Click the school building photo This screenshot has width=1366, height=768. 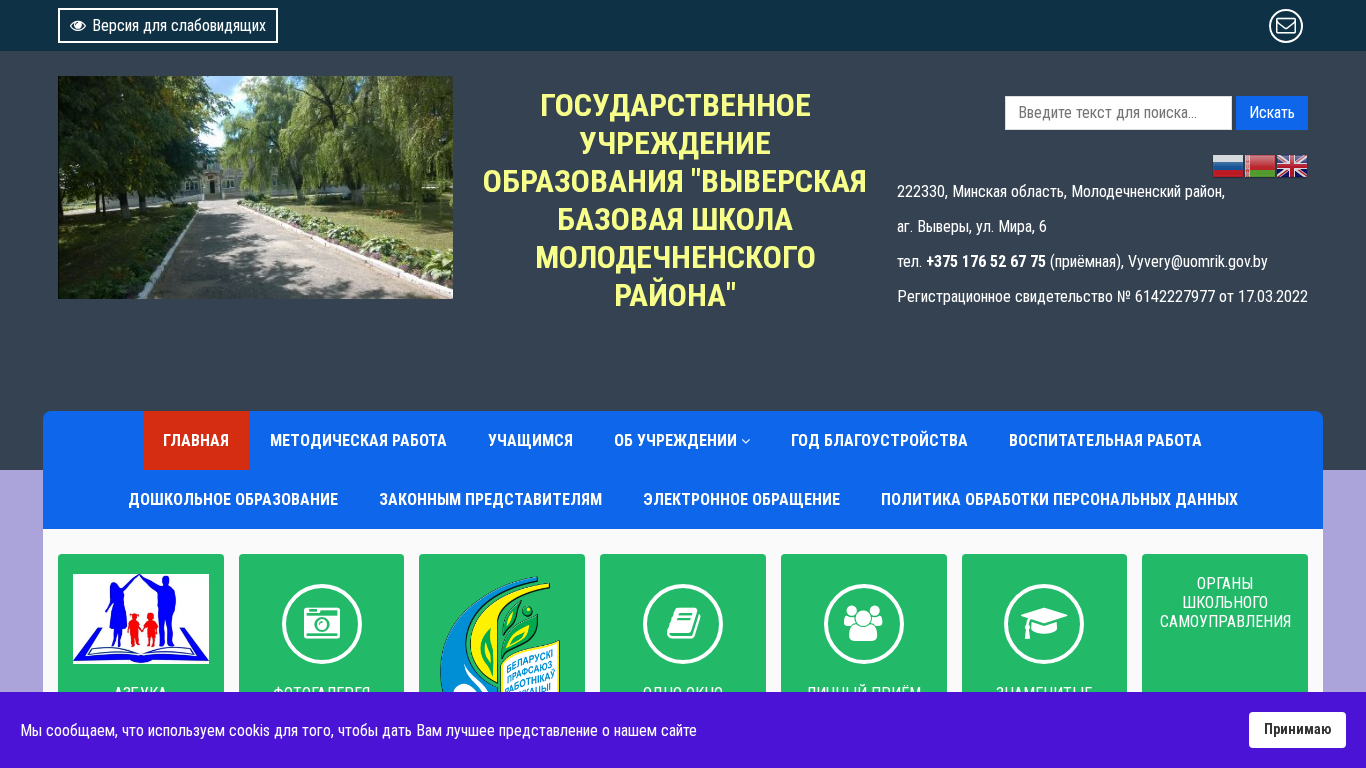255,188
